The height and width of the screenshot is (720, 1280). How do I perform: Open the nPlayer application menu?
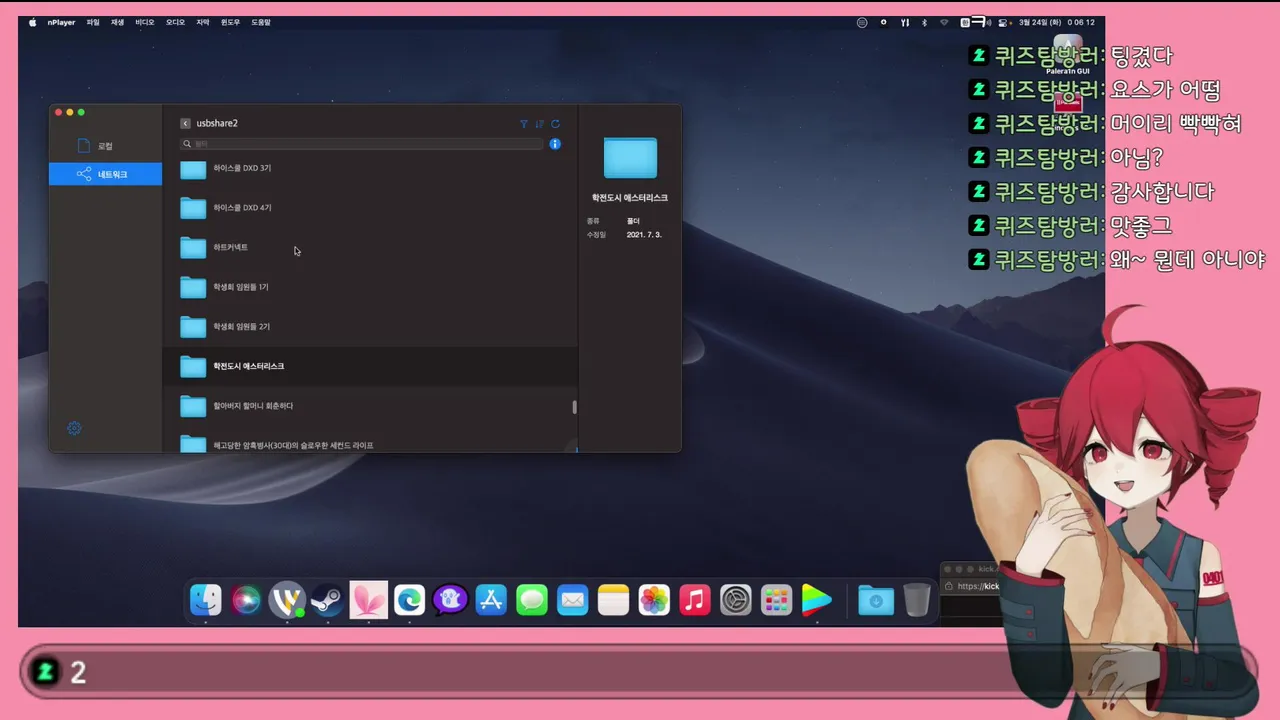point(61,22)
